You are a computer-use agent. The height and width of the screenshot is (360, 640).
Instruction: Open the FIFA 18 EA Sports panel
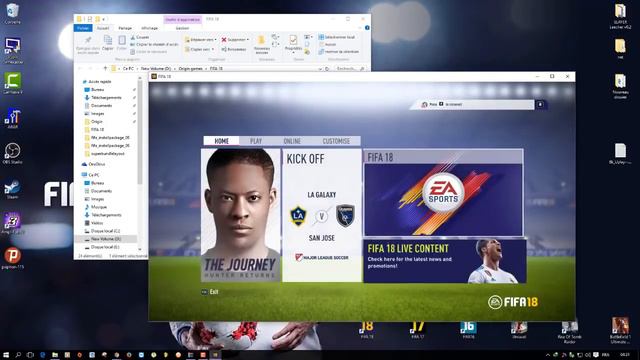[443, 193]
